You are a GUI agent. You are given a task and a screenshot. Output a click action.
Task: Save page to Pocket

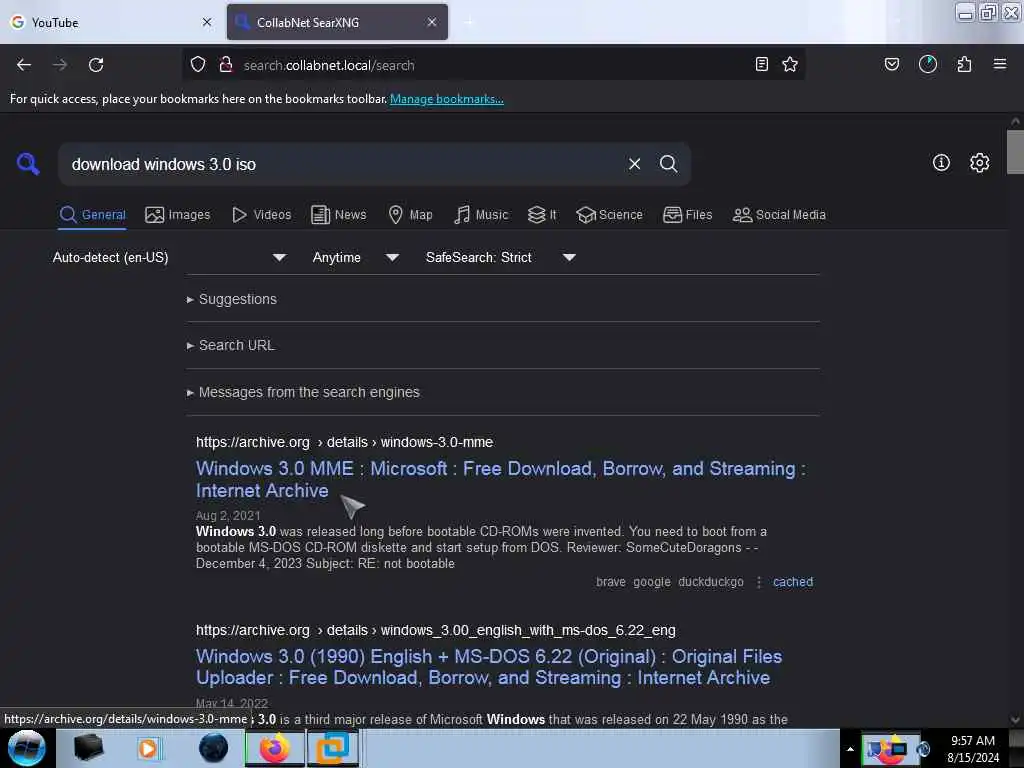891,64
